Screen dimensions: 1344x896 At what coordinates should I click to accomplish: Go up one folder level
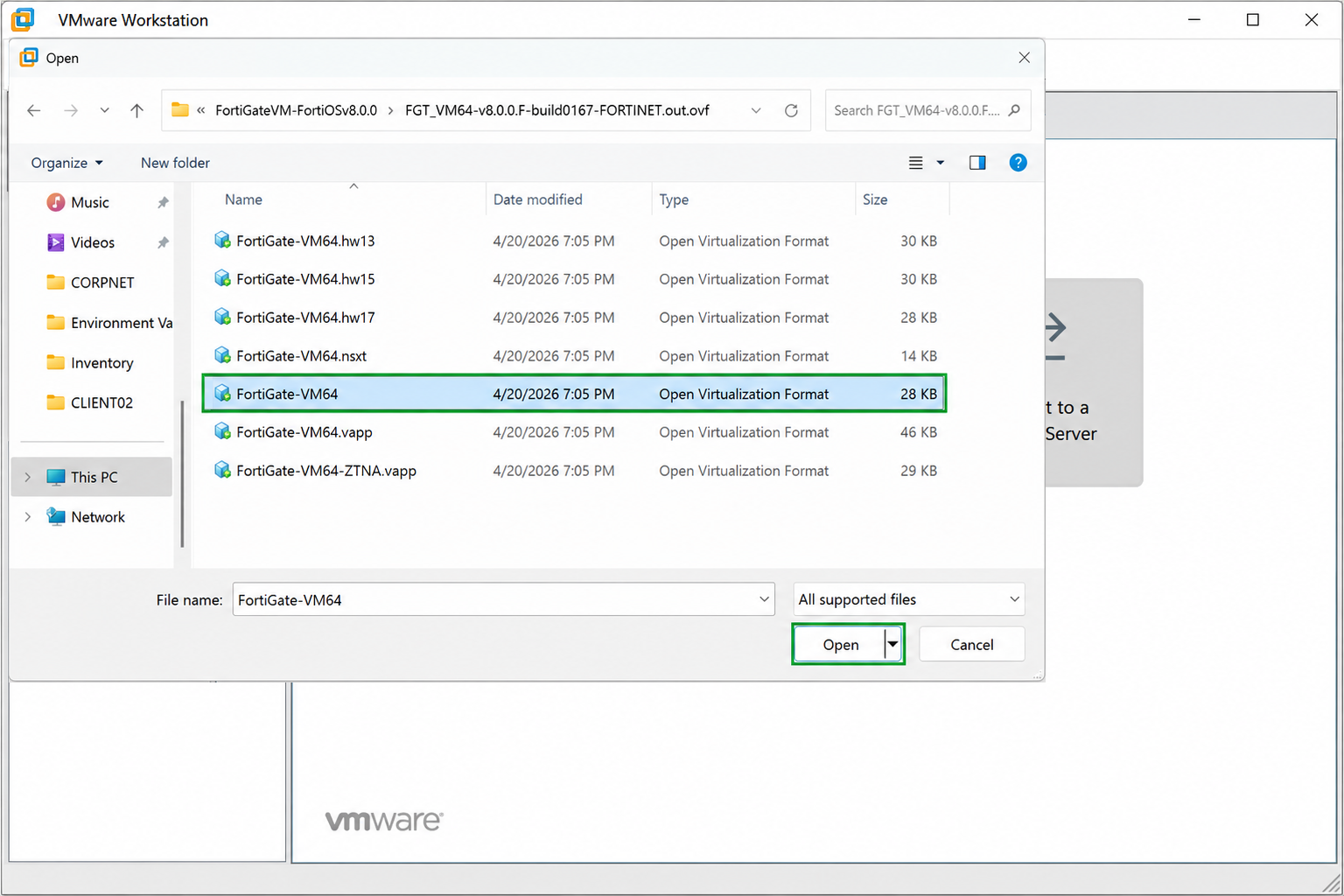tap(136, 110)
